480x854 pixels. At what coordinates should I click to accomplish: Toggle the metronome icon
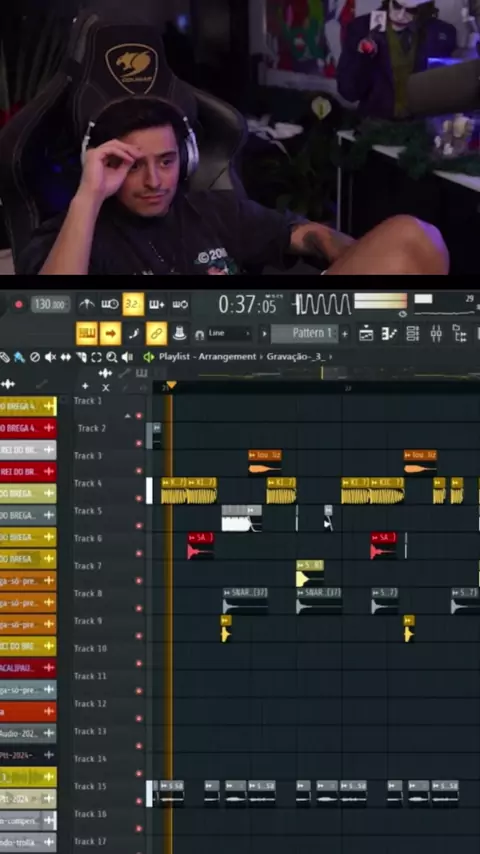tap(87, 304)
